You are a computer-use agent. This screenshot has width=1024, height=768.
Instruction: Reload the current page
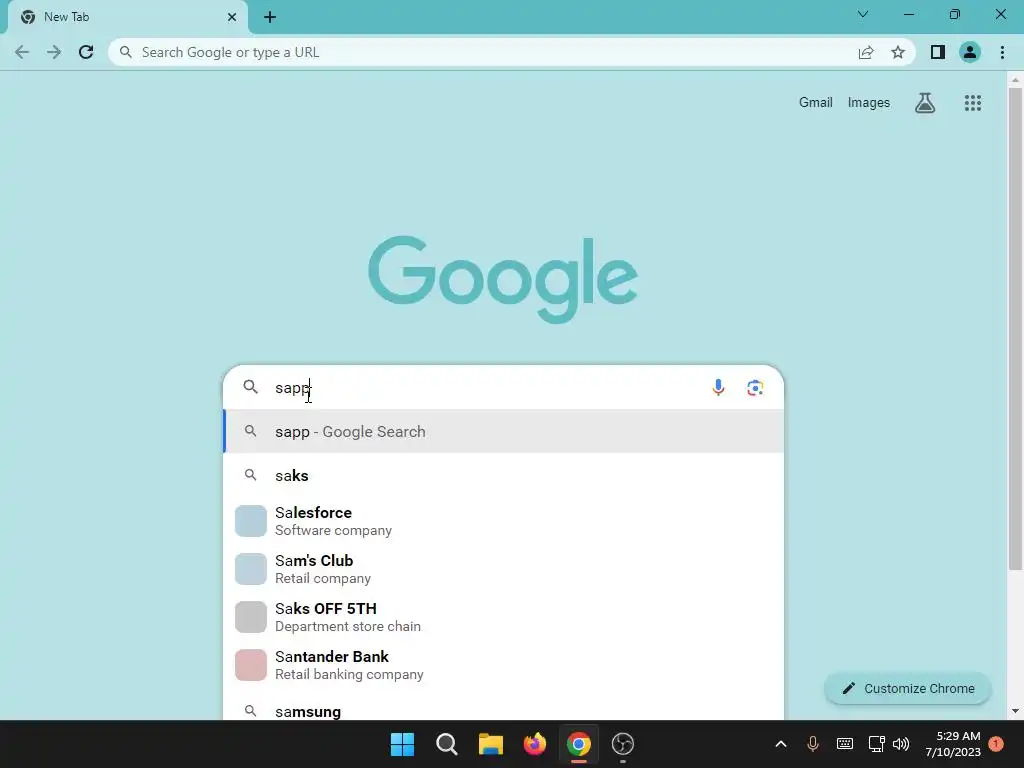tap(86, 52)
